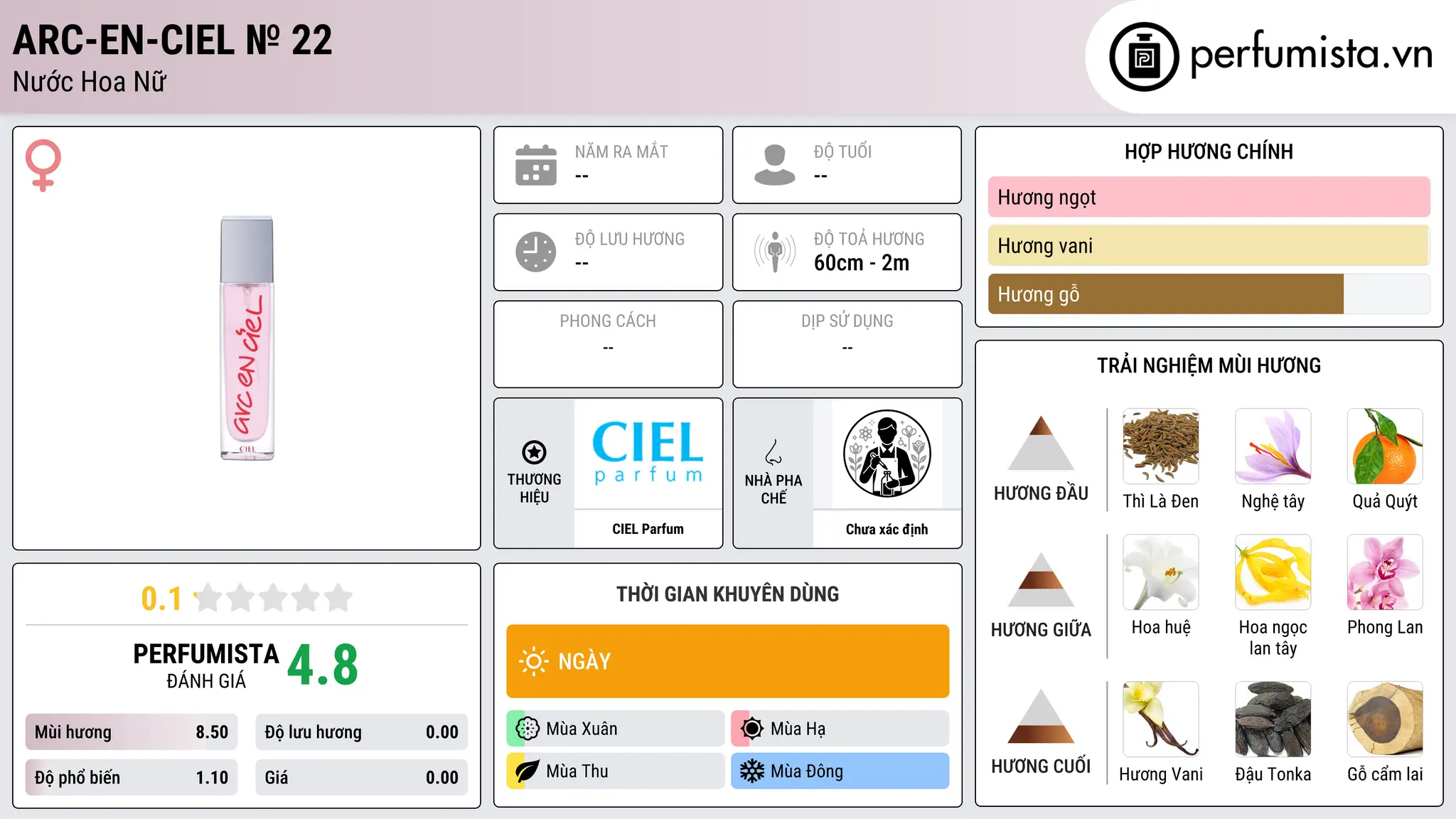
Task: Click the Mùi hương 8.50 score row
Action: pos(132,732)
